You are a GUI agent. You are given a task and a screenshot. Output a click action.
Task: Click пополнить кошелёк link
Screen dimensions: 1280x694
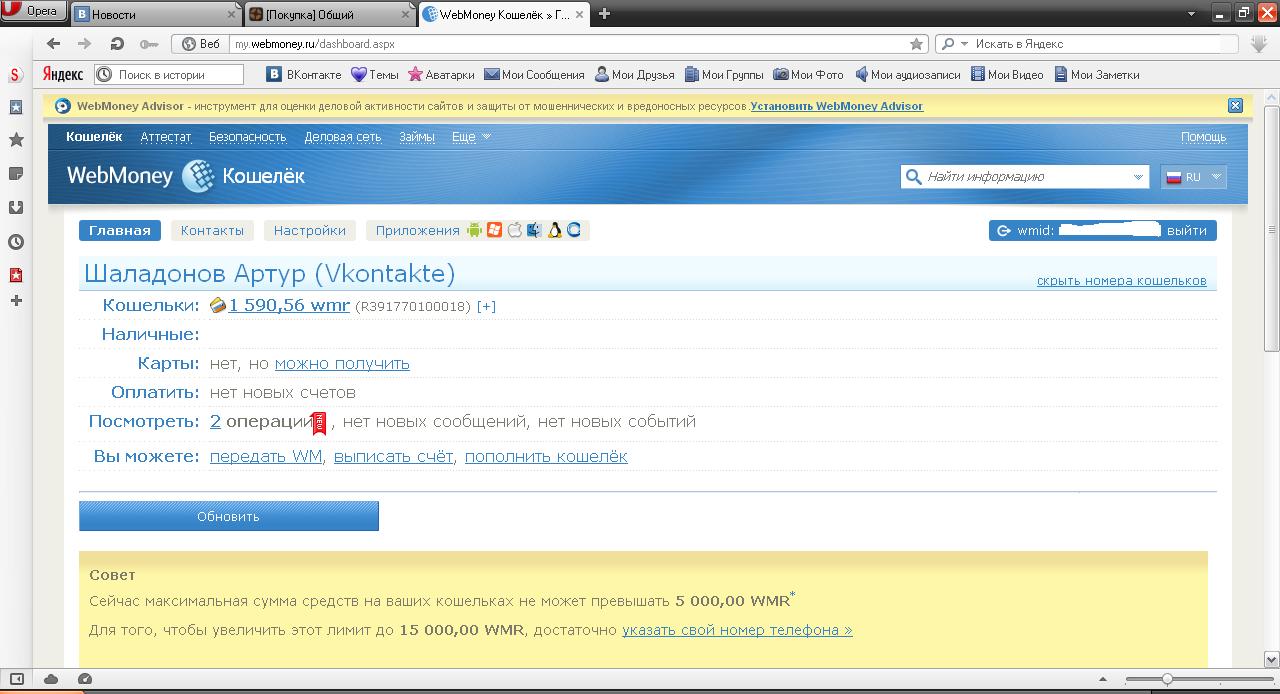coord(546,456)
